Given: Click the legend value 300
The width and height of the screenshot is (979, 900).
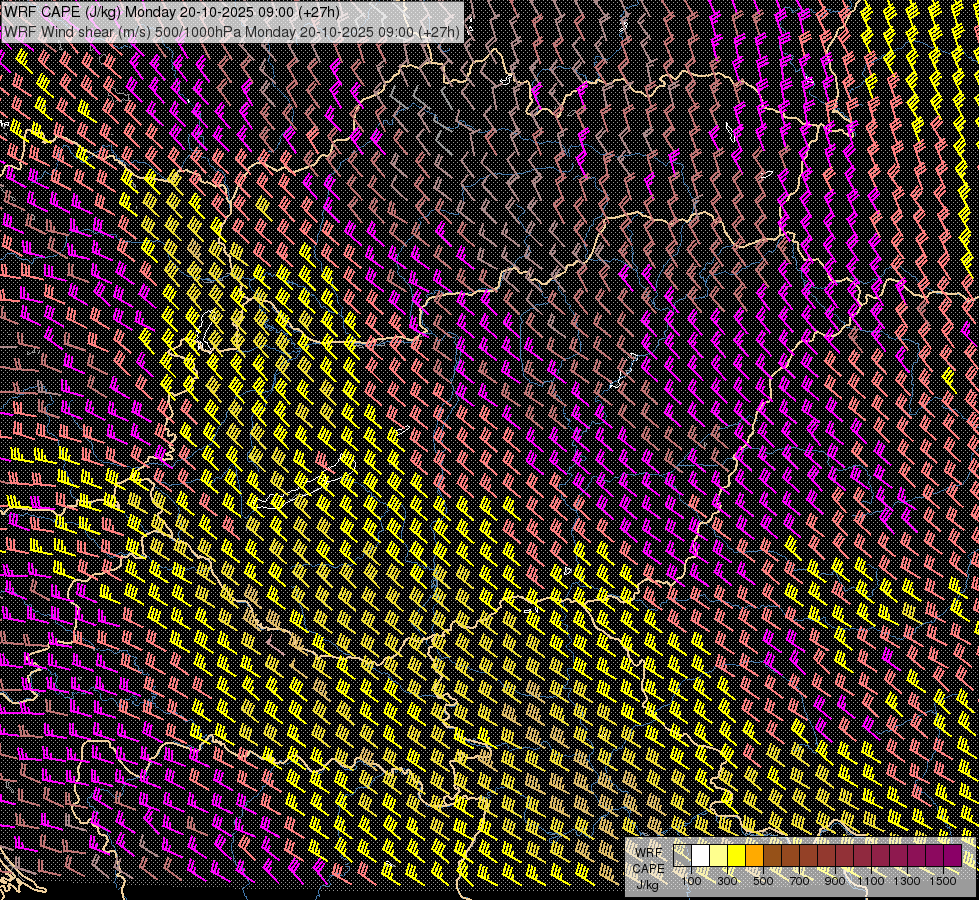Looking at the screenshot, I should pyautogui.click(x=727, y=881).
